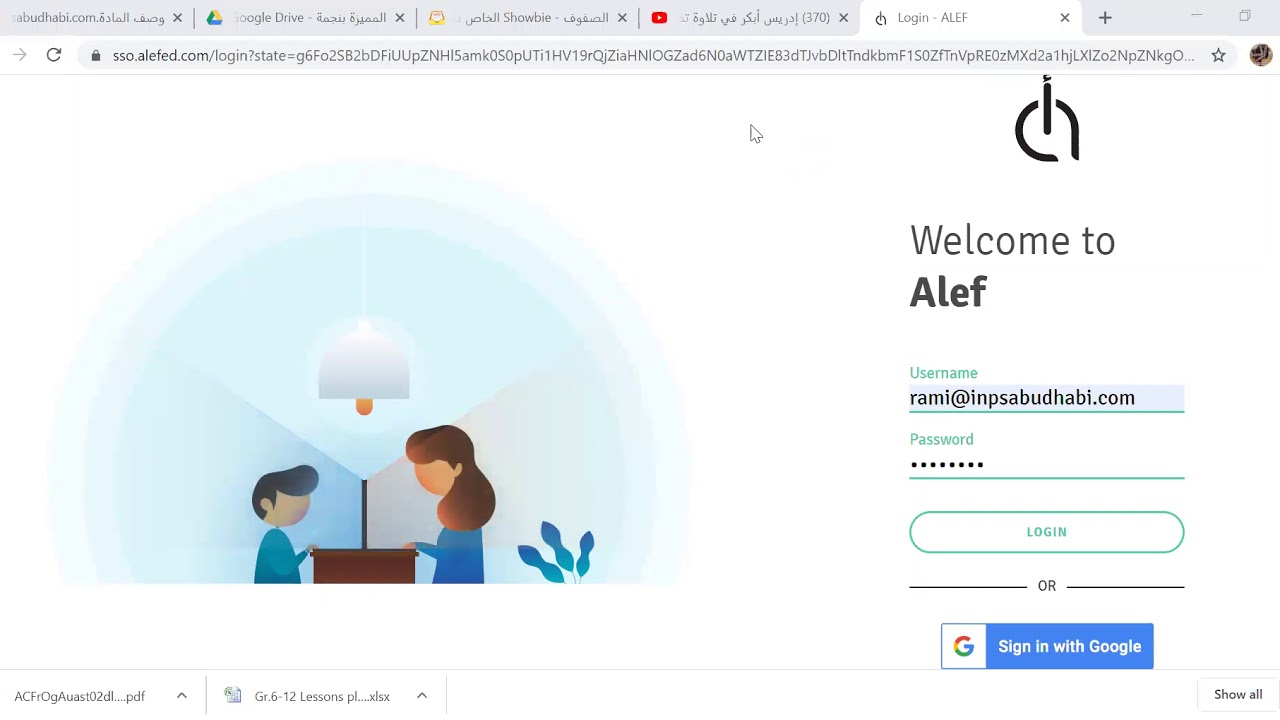
Task: Close the YouTube tab
Action: 843,18
